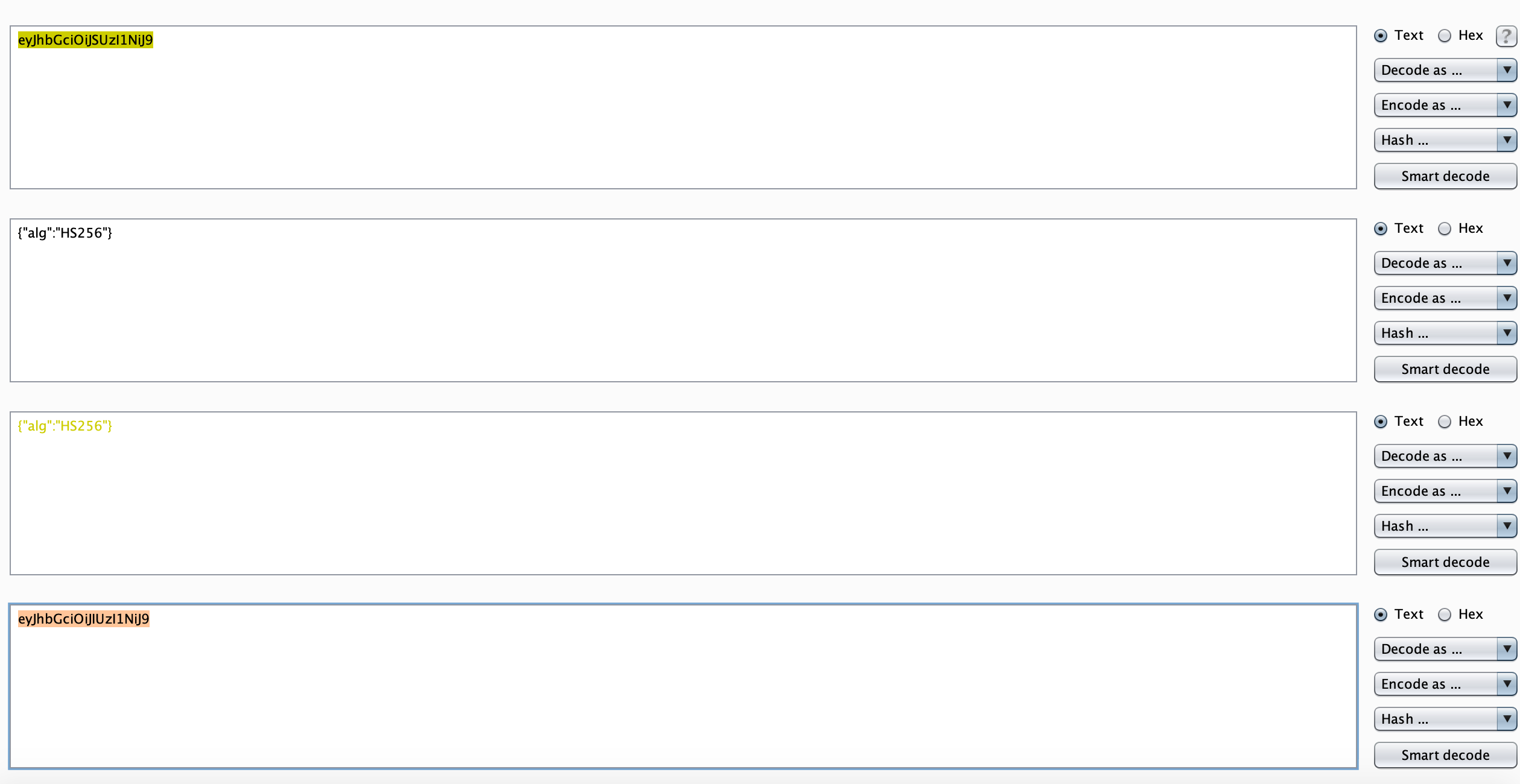Open fourth panel's Decode as dropdown

coord(1445,650)
